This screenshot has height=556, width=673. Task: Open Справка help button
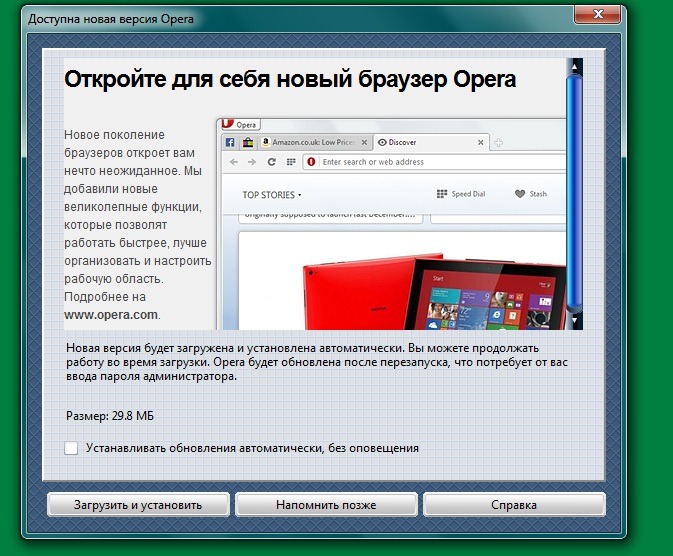514,504
